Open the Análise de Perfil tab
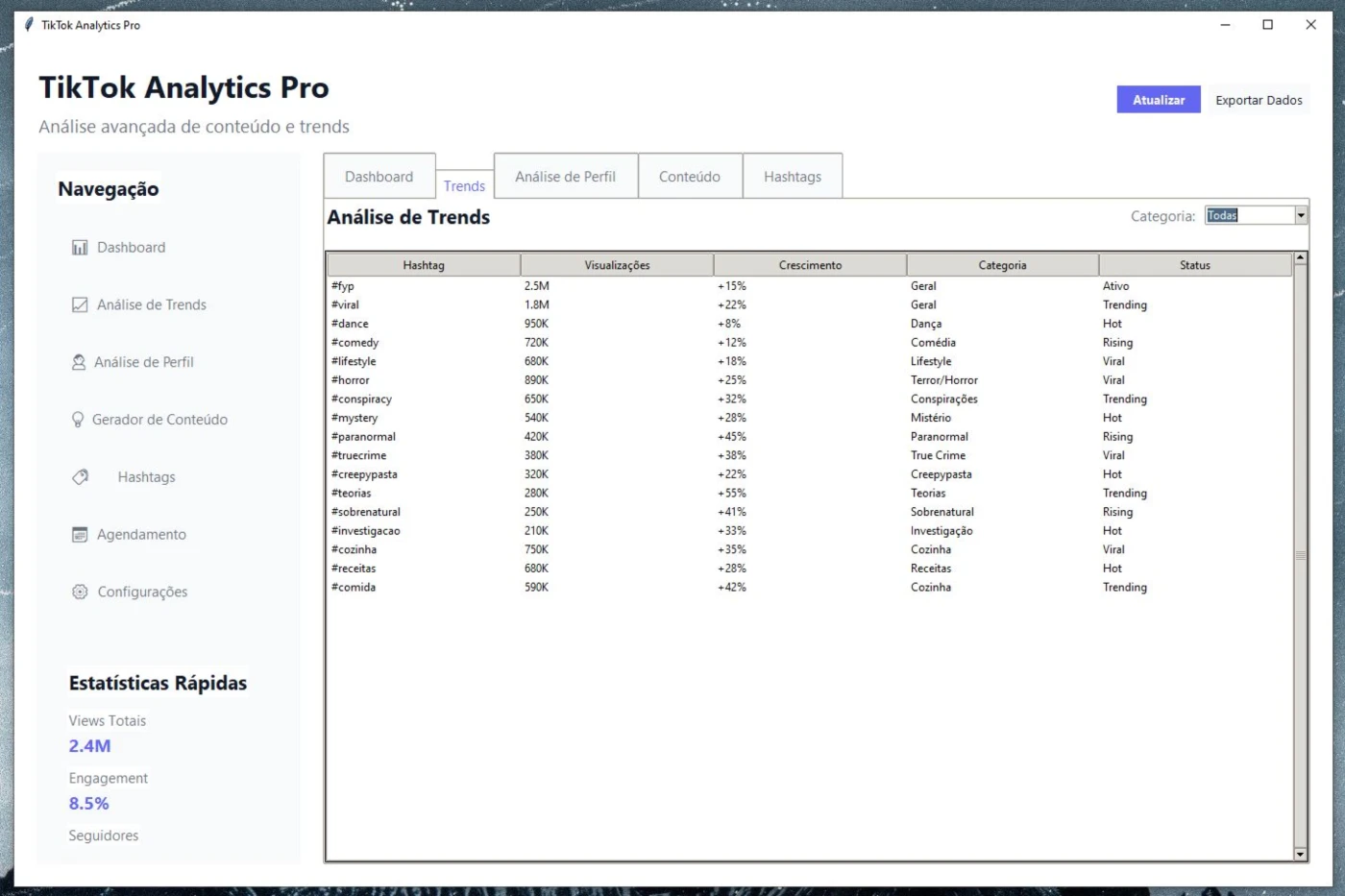 click(566, 177)
